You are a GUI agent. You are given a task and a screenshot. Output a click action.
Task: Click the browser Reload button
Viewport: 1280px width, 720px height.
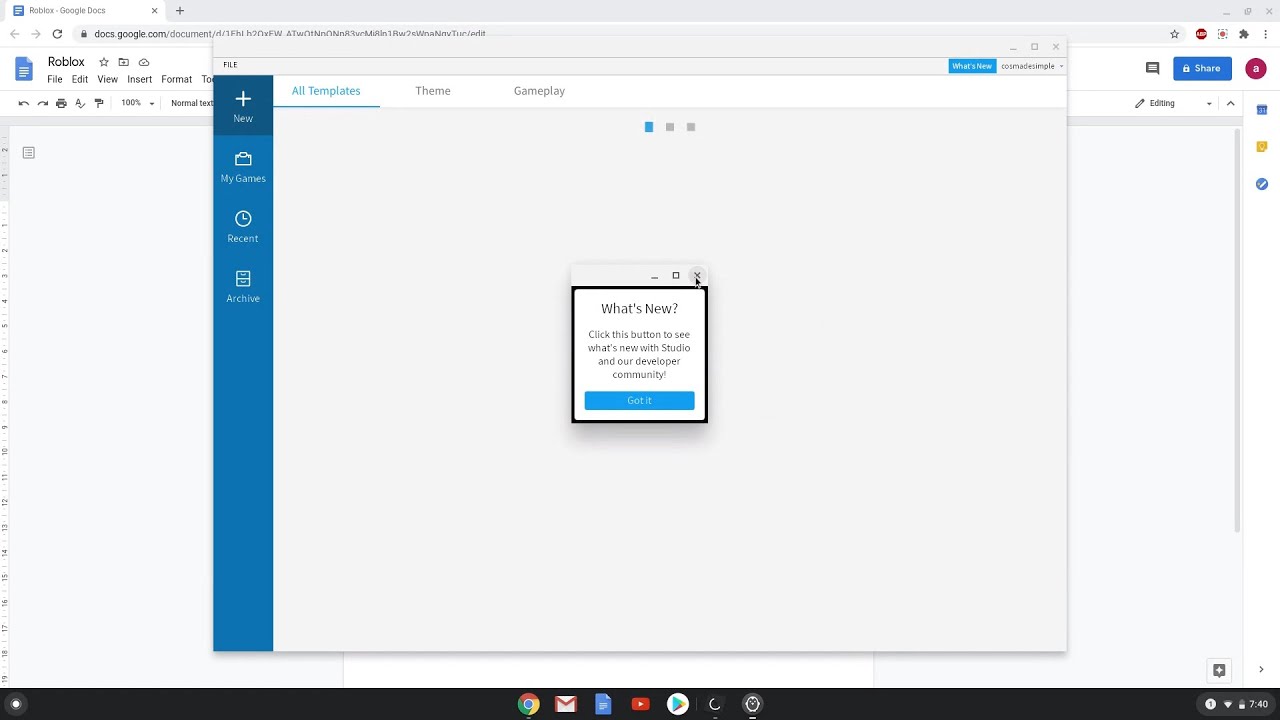pyautogui.click(x=57, y=34)
